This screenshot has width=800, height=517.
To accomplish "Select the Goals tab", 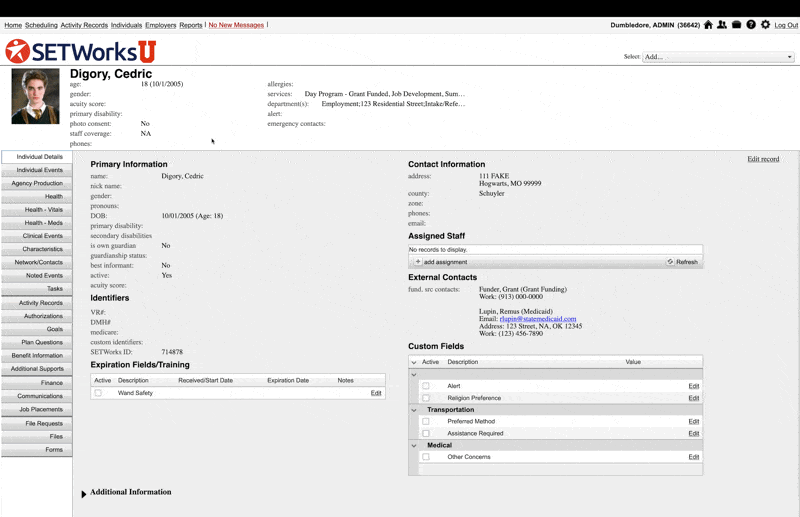I will tap(37, 329).
